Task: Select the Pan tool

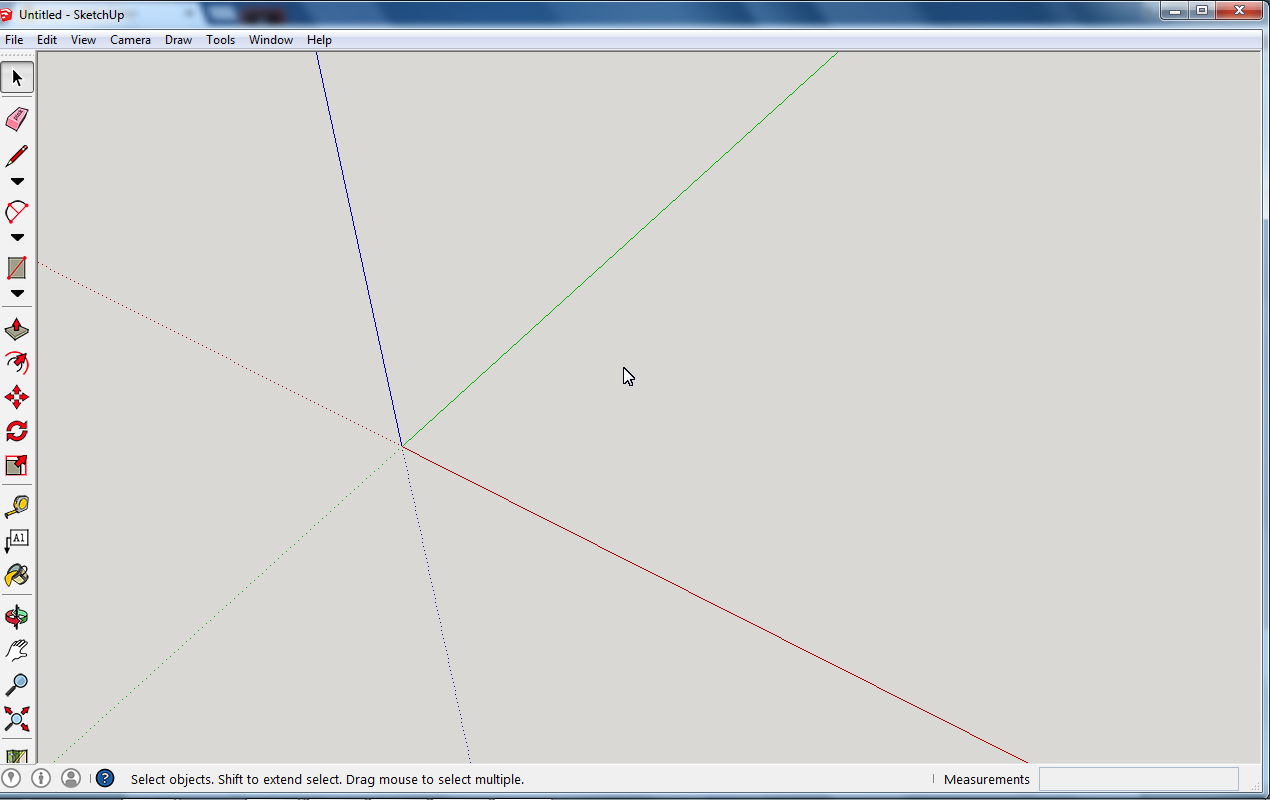Action: [17, 649]
